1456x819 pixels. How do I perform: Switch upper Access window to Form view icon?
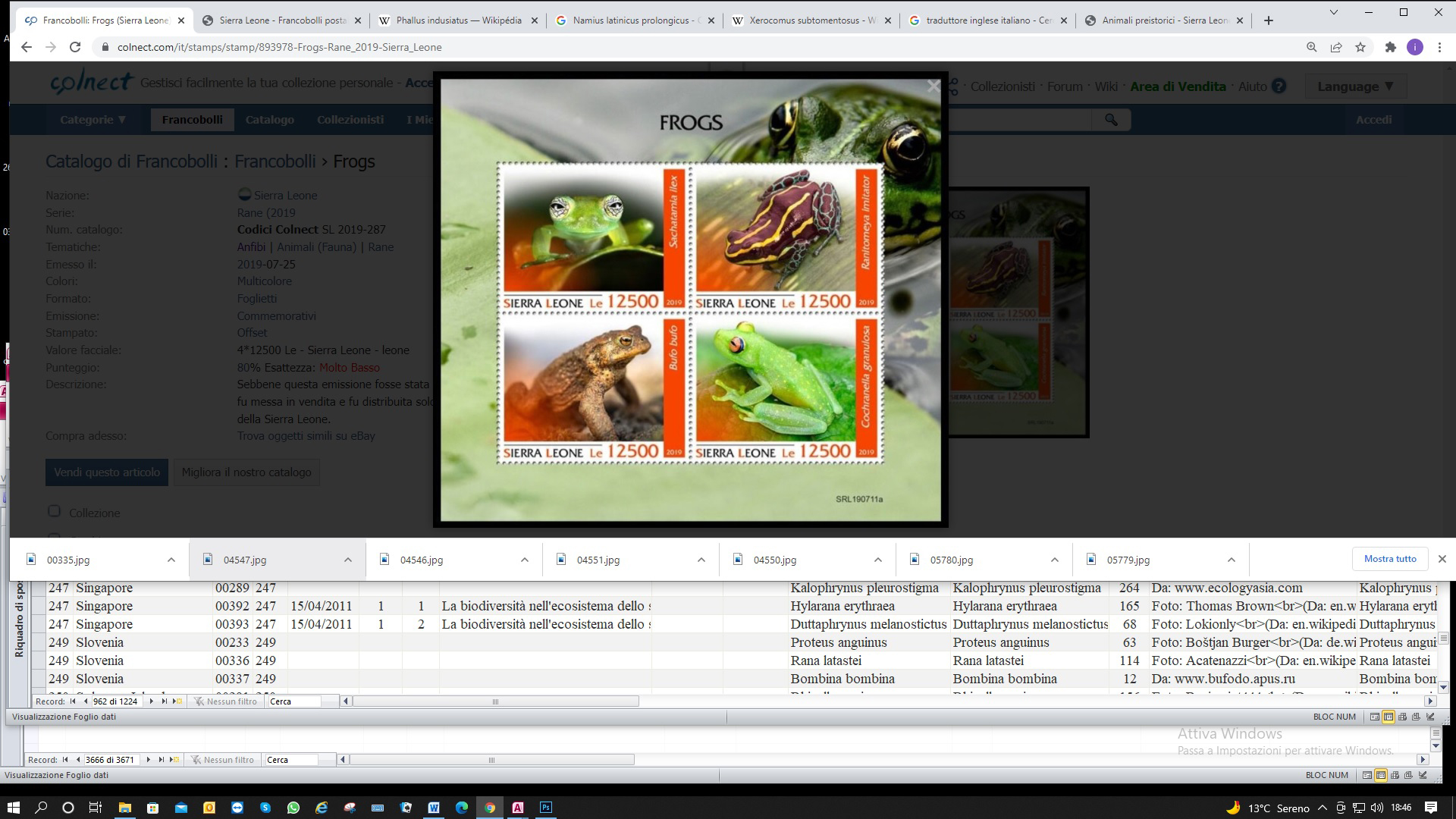pos(1374,717)
